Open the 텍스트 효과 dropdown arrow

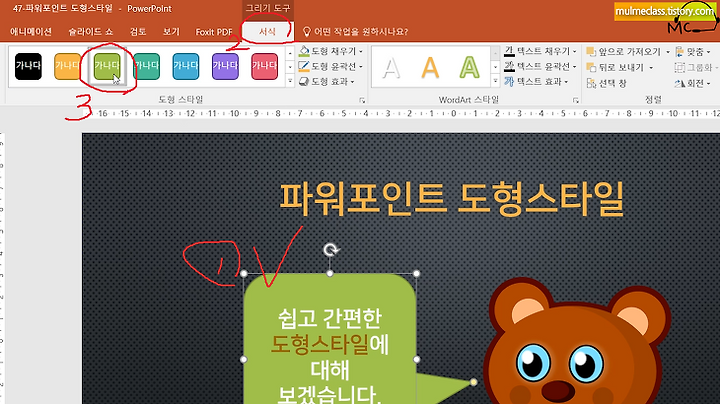(566, 82)
